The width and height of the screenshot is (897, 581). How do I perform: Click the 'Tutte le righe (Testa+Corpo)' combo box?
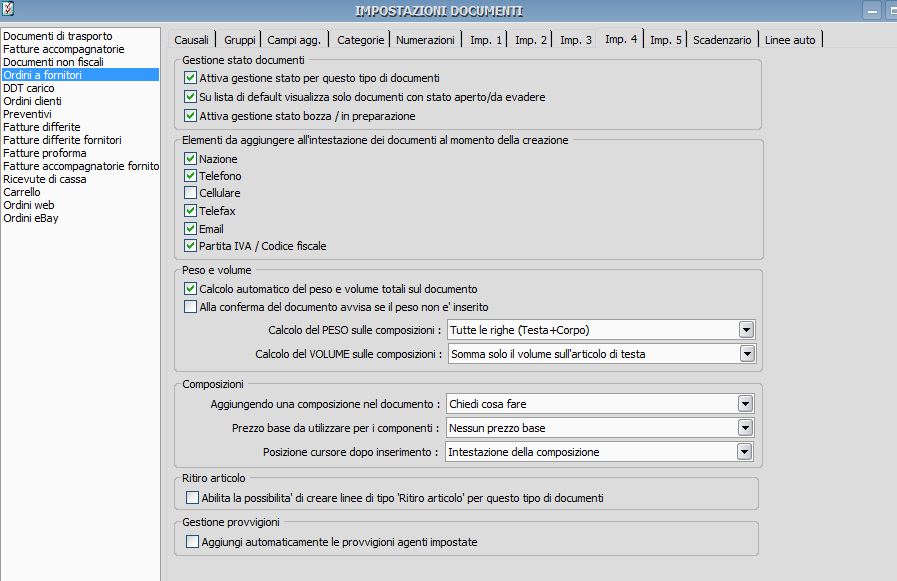601,330
